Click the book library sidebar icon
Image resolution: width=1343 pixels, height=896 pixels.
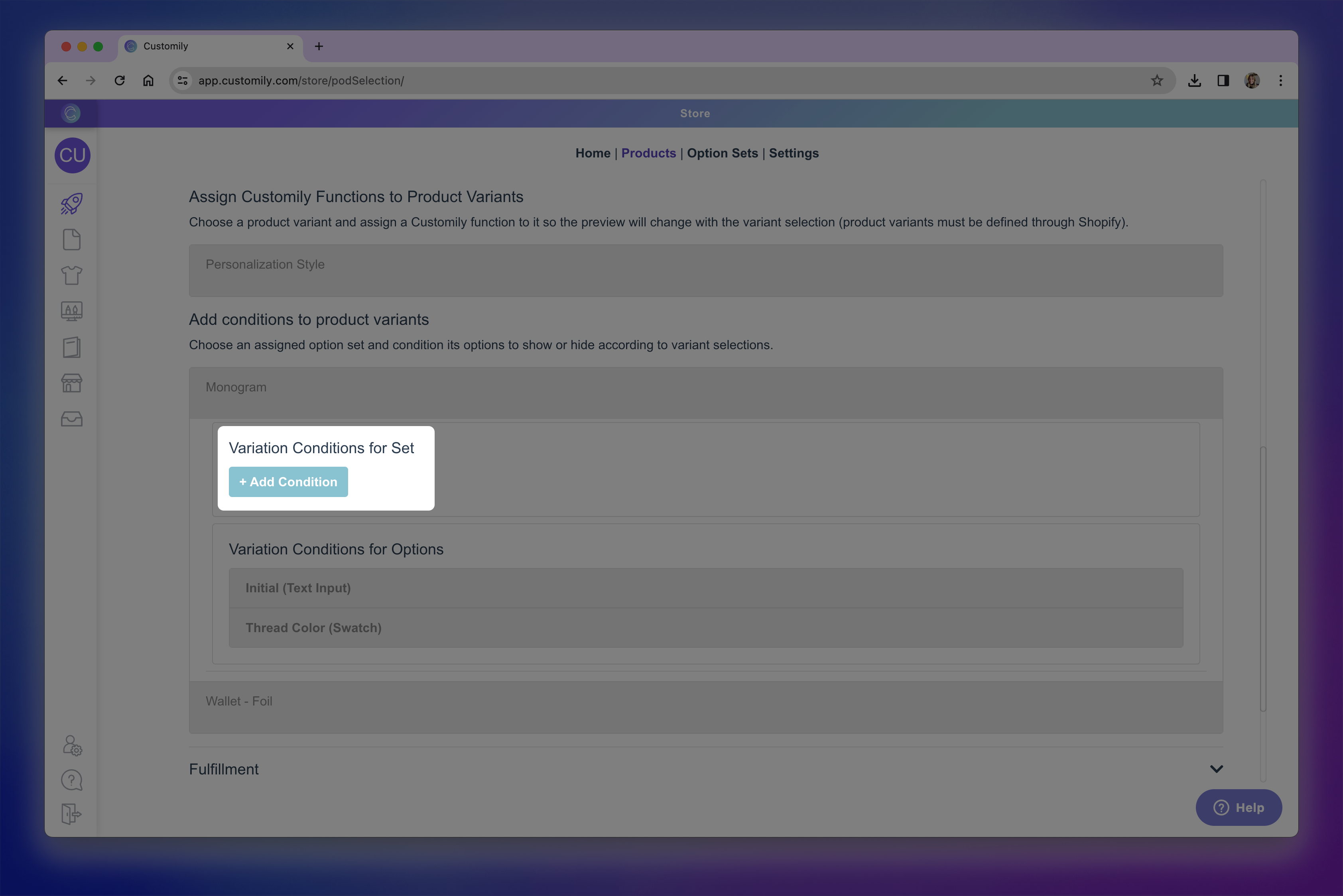click(x=71, y=348)
